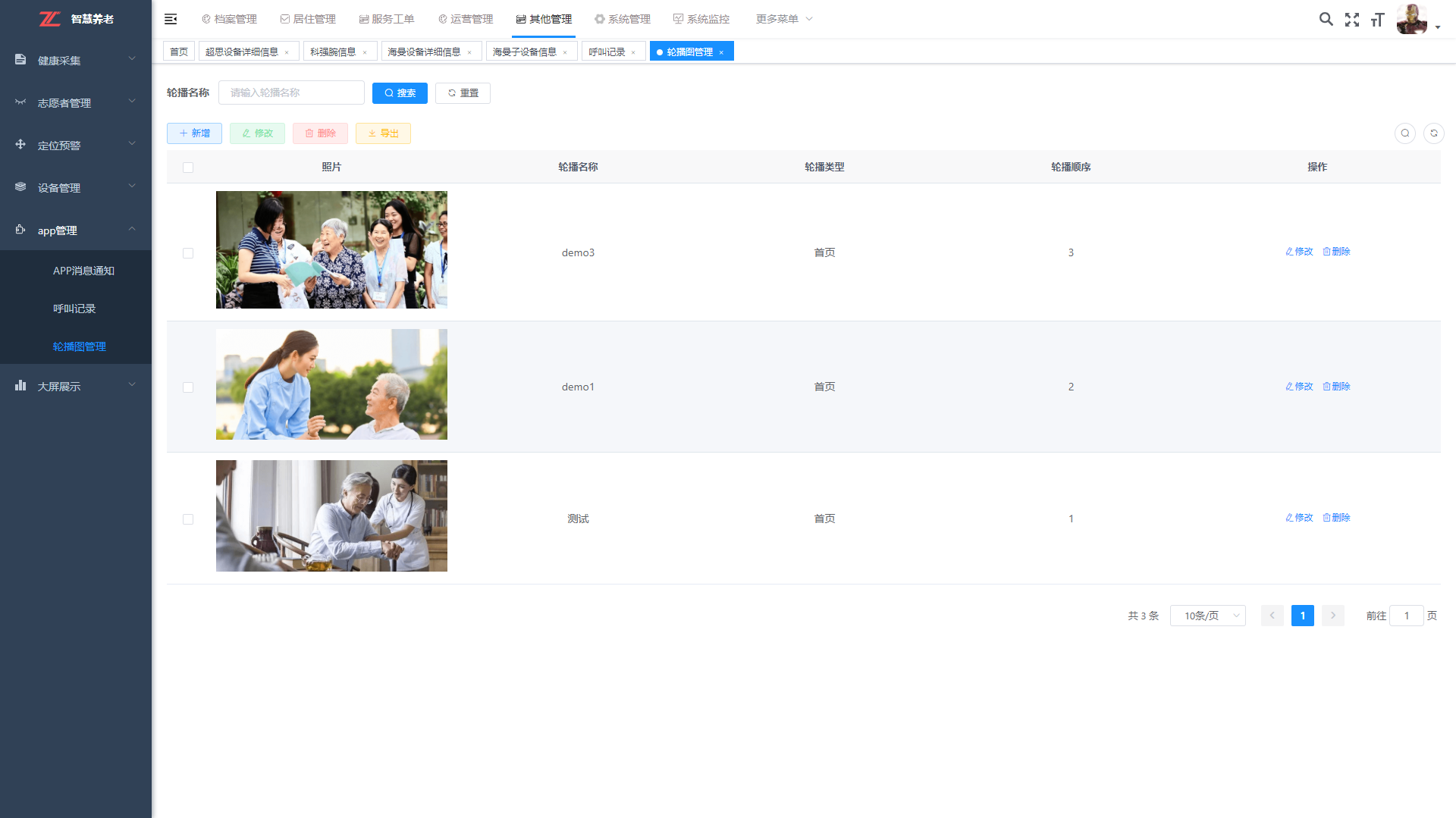
Task: Click the user avatar in the header
Action: point(1411,19)
